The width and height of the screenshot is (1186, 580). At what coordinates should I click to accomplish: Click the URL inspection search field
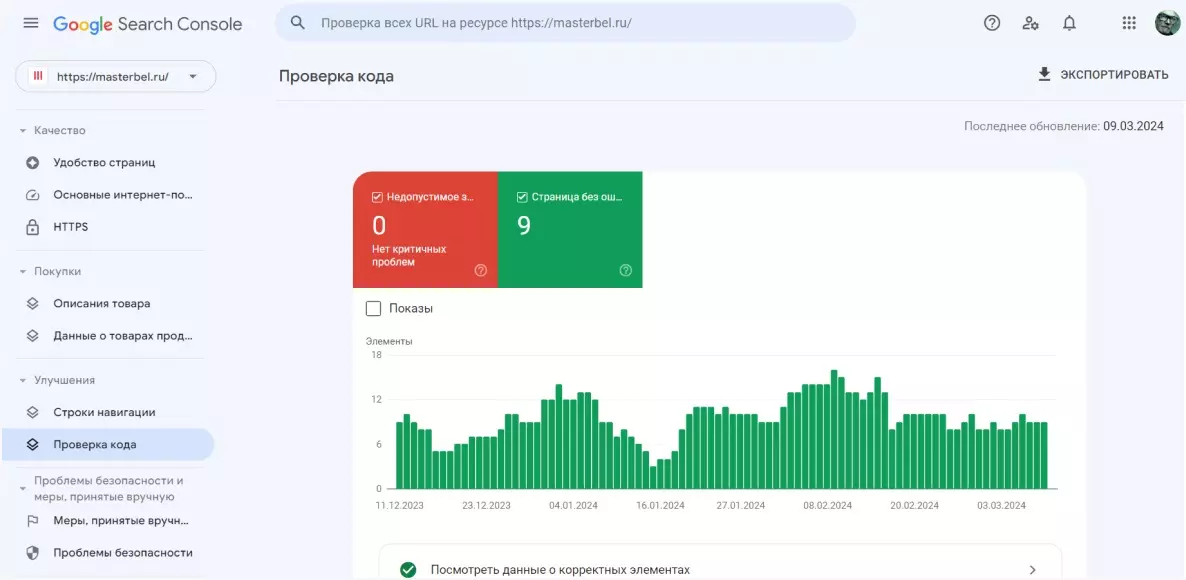click(x=565, y=23)
